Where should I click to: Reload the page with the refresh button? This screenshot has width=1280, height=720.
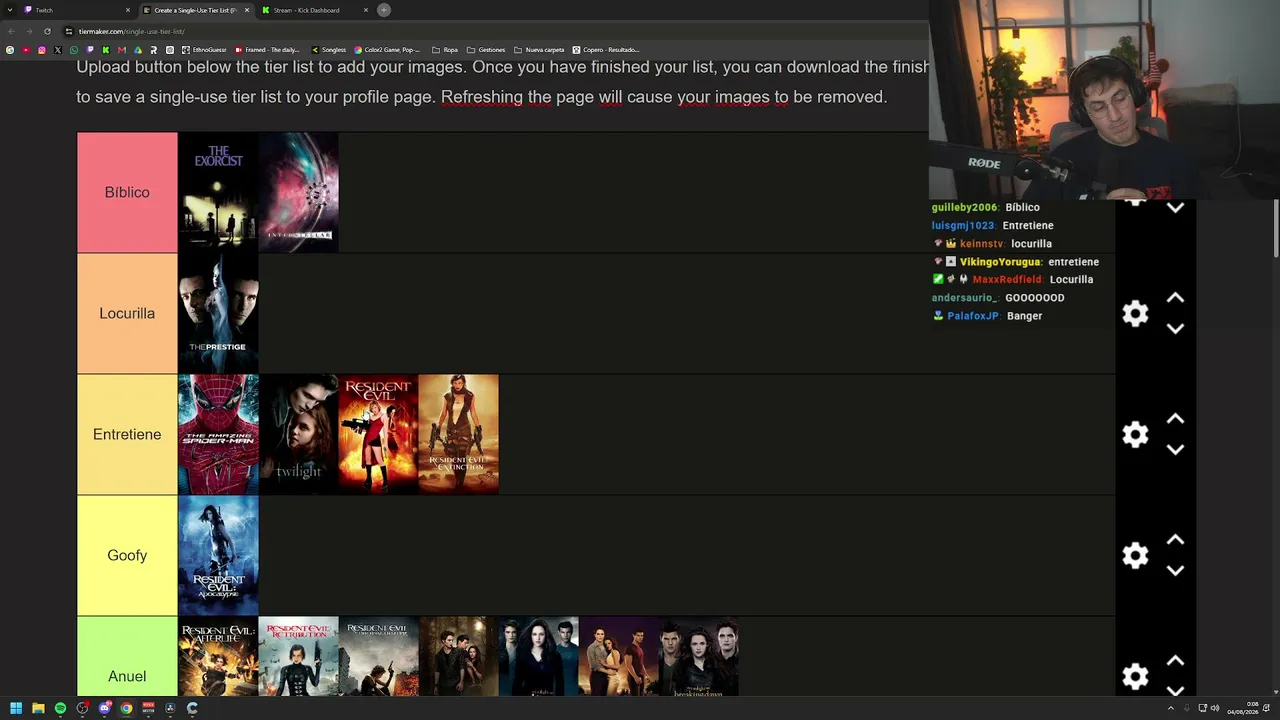point(47,31)
